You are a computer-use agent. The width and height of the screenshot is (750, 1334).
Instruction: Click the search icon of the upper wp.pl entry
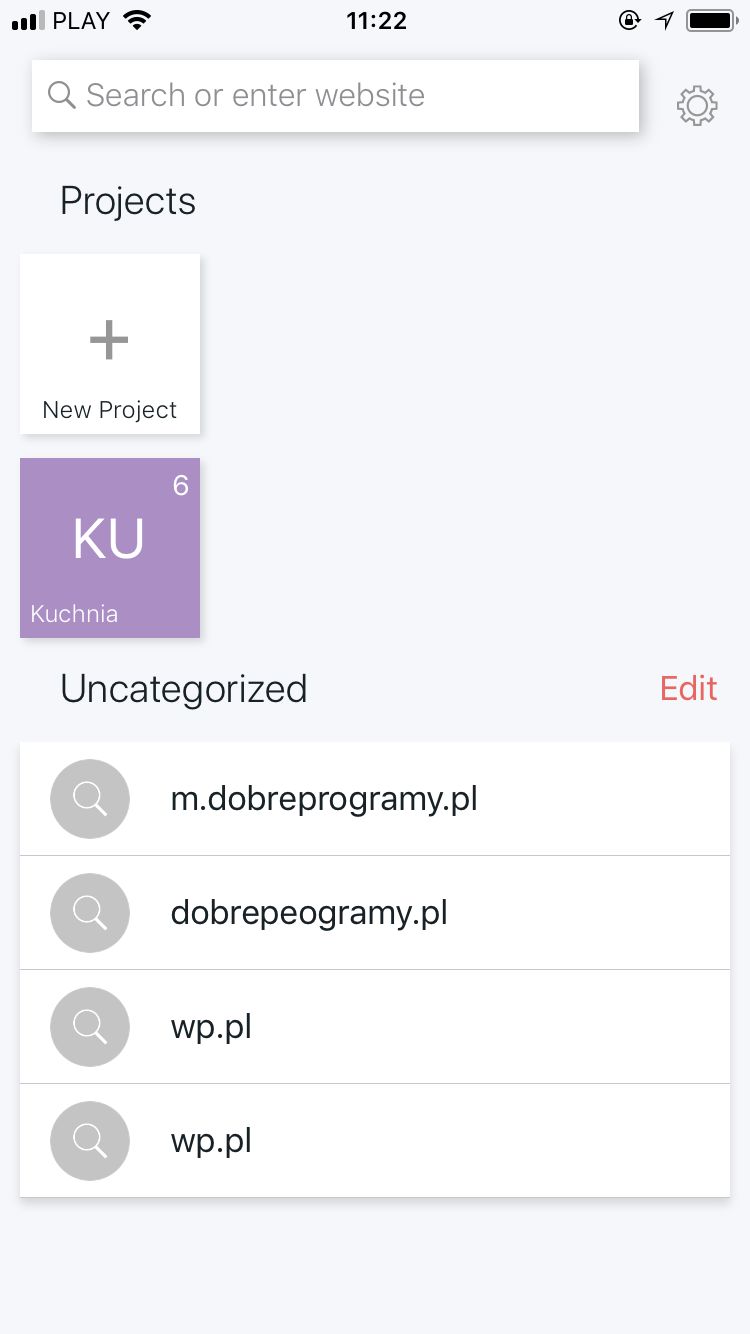[90, 1027]
